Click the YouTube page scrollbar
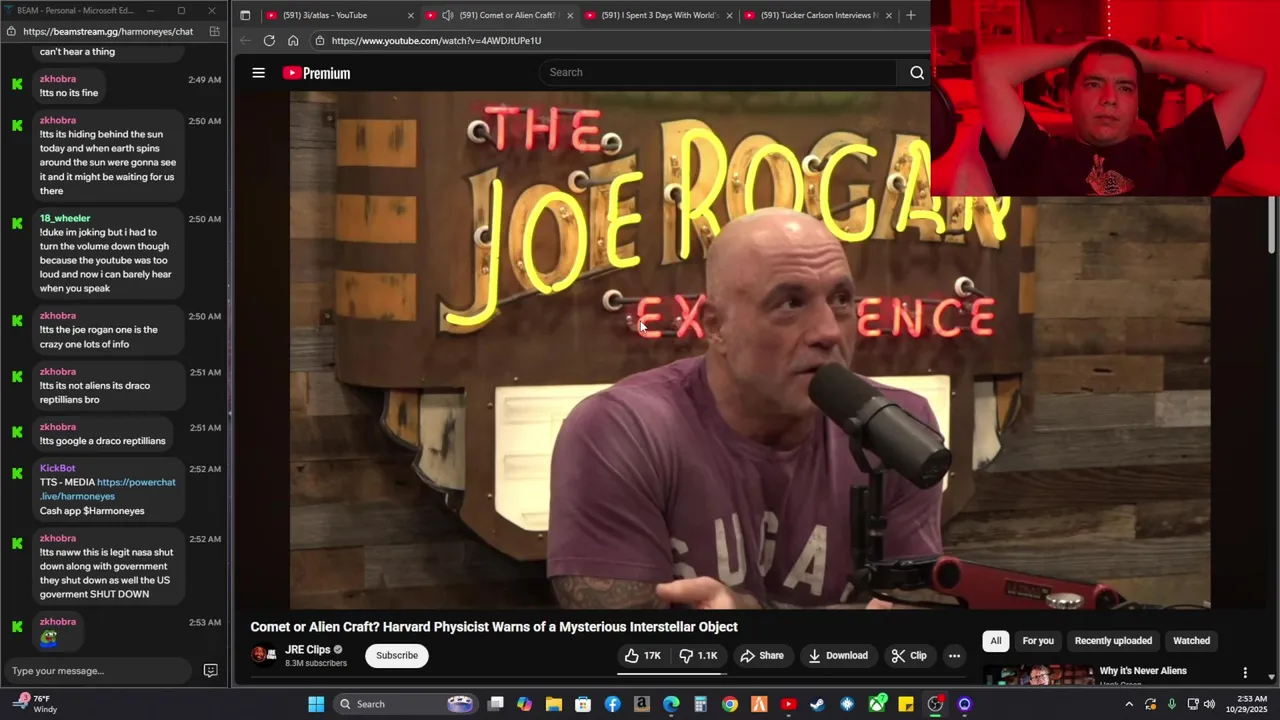The height and width of the screenshot is (720, 1280). (x=1272, y=225)
